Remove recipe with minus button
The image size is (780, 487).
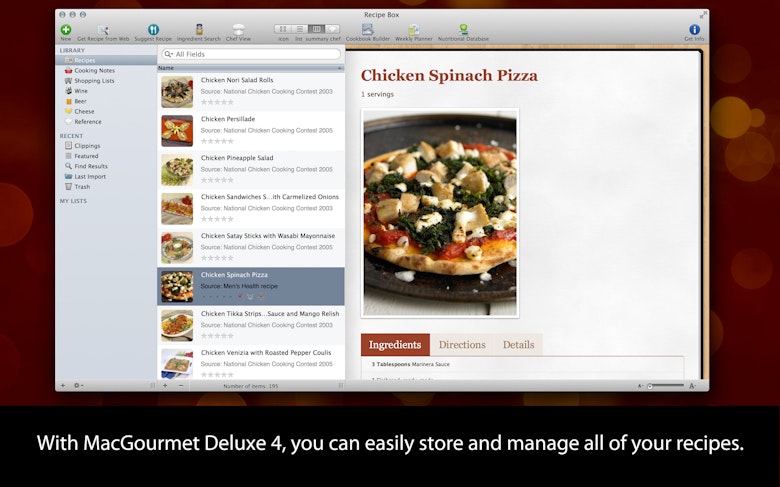[181, 386]
